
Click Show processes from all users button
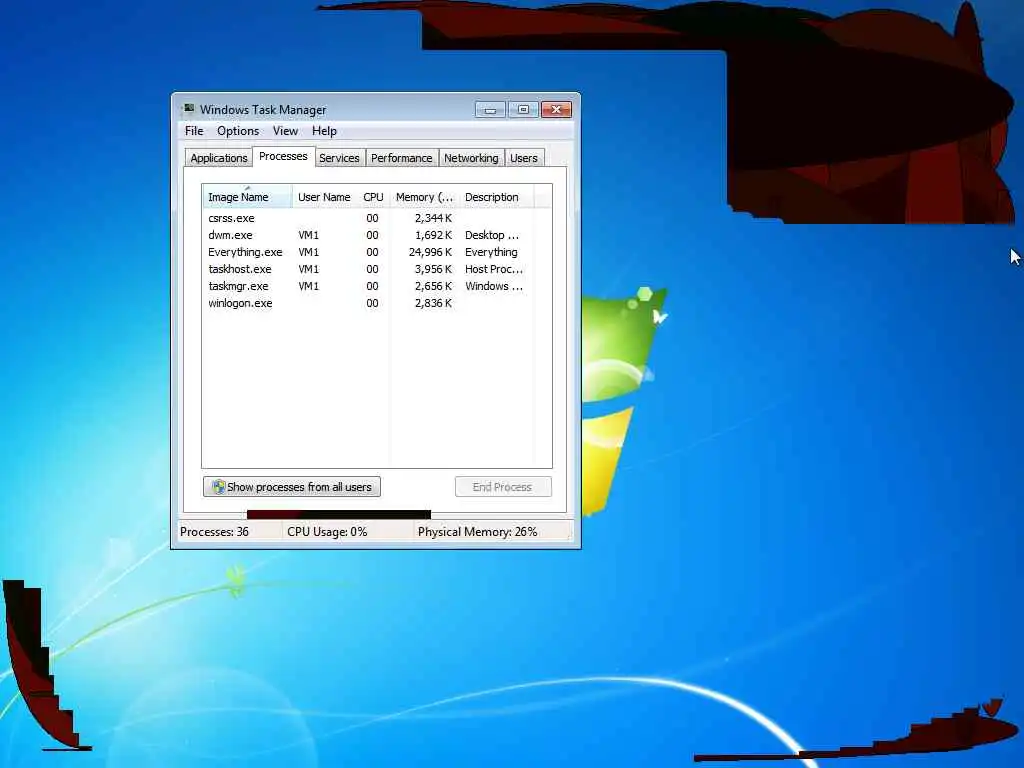click(292, 487)
